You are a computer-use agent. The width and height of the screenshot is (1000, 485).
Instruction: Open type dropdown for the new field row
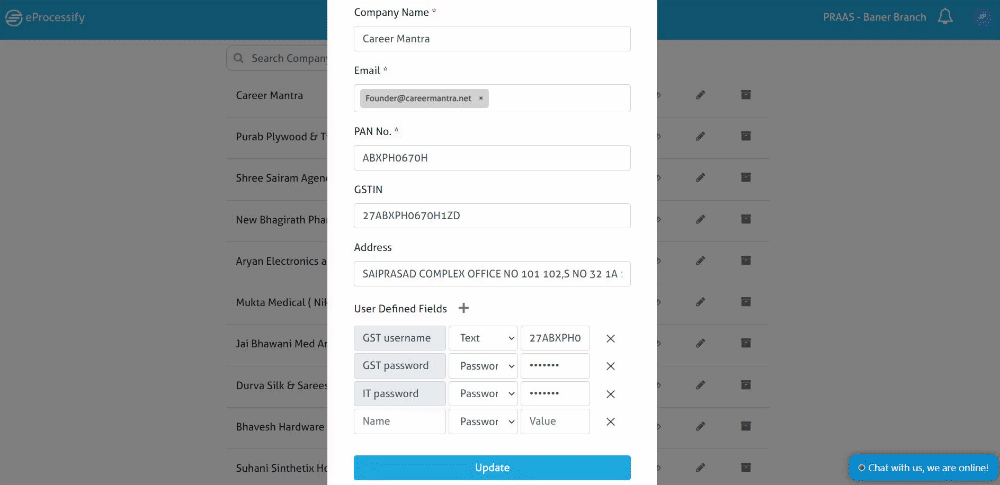click(x=483, y=422)
